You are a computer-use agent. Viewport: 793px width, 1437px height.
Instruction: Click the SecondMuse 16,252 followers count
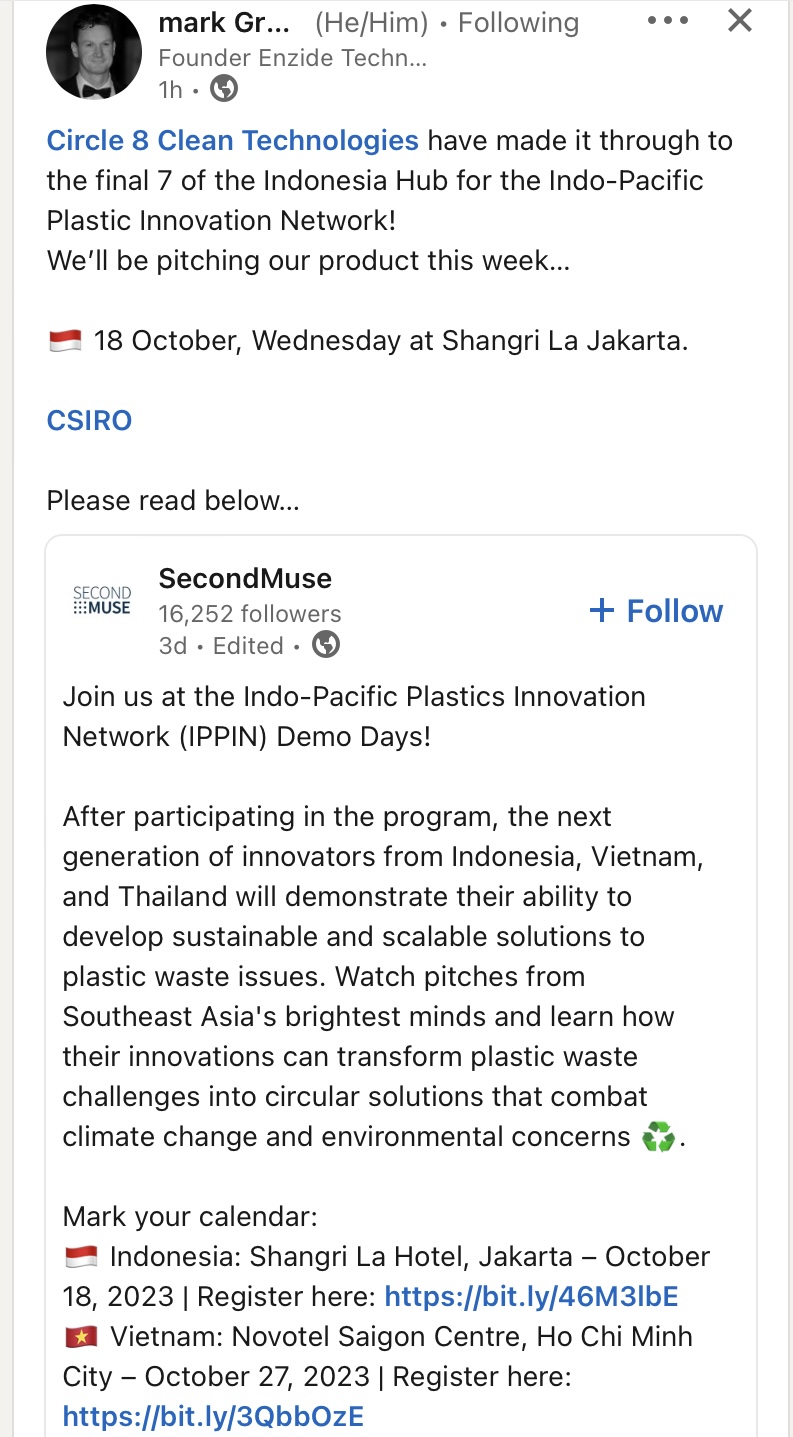coord(250,614)
